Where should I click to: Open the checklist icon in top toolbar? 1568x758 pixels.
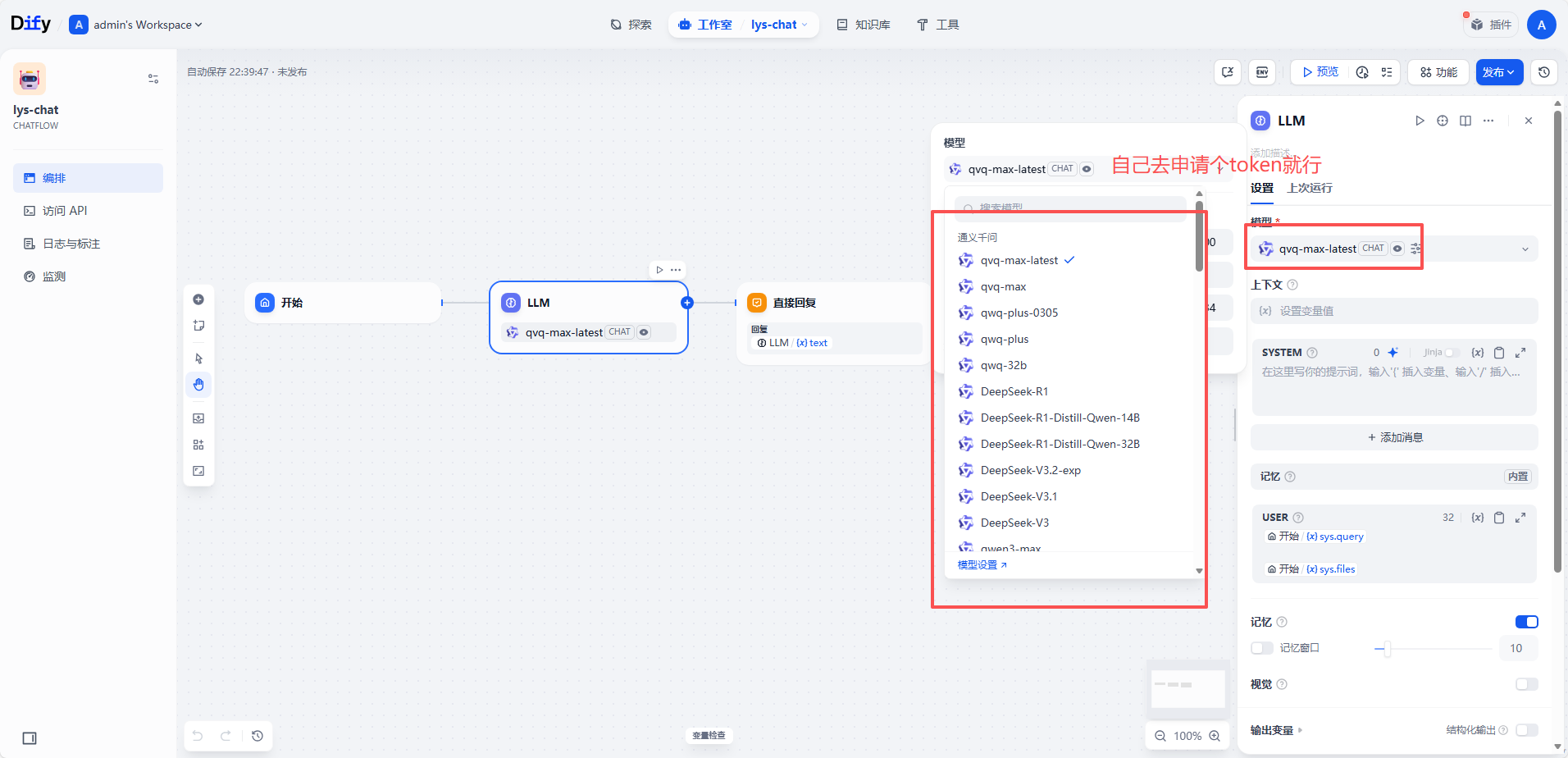(x=1387, y=72)
